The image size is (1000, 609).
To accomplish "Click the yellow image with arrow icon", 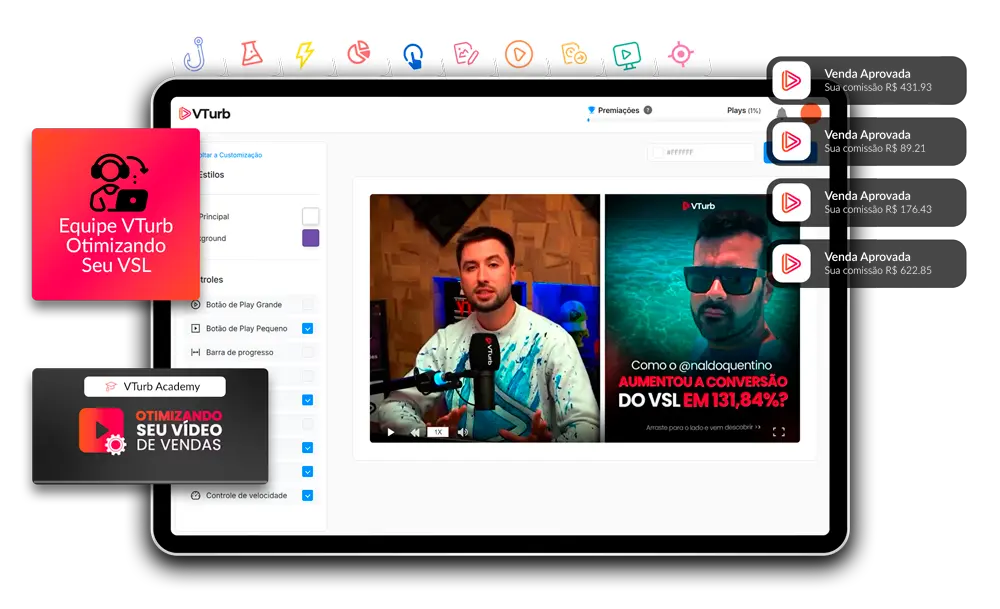I will (573, 54).
